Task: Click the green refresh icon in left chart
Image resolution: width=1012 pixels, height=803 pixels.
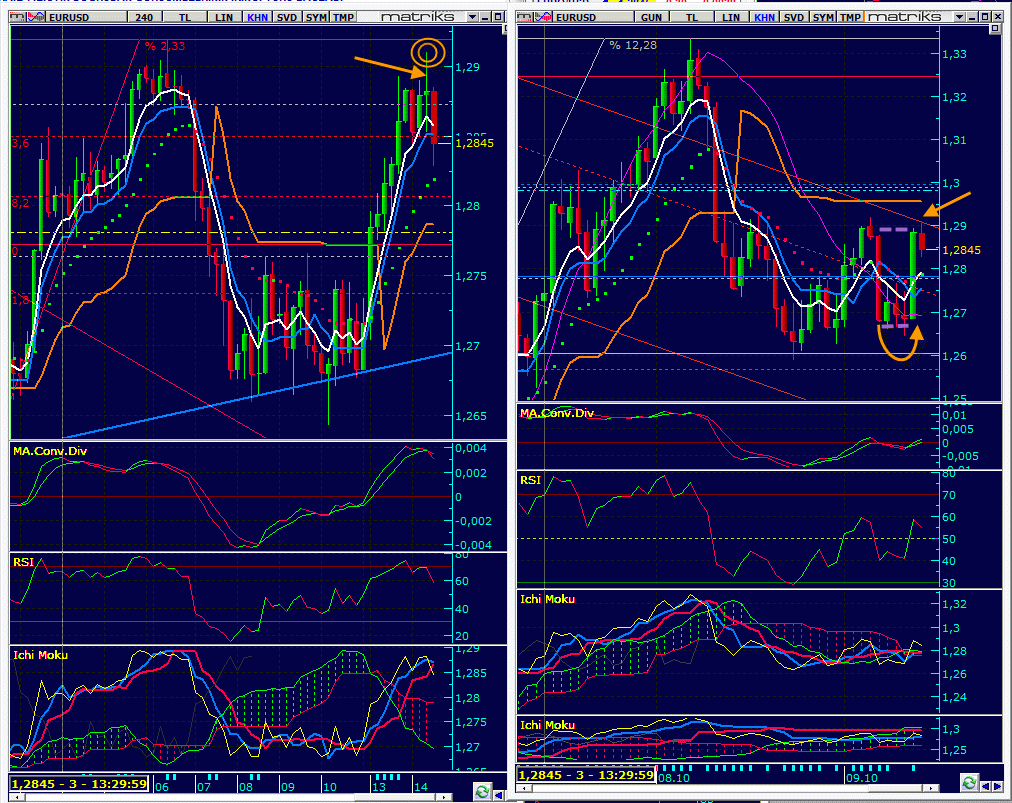Action: (482, 790)
